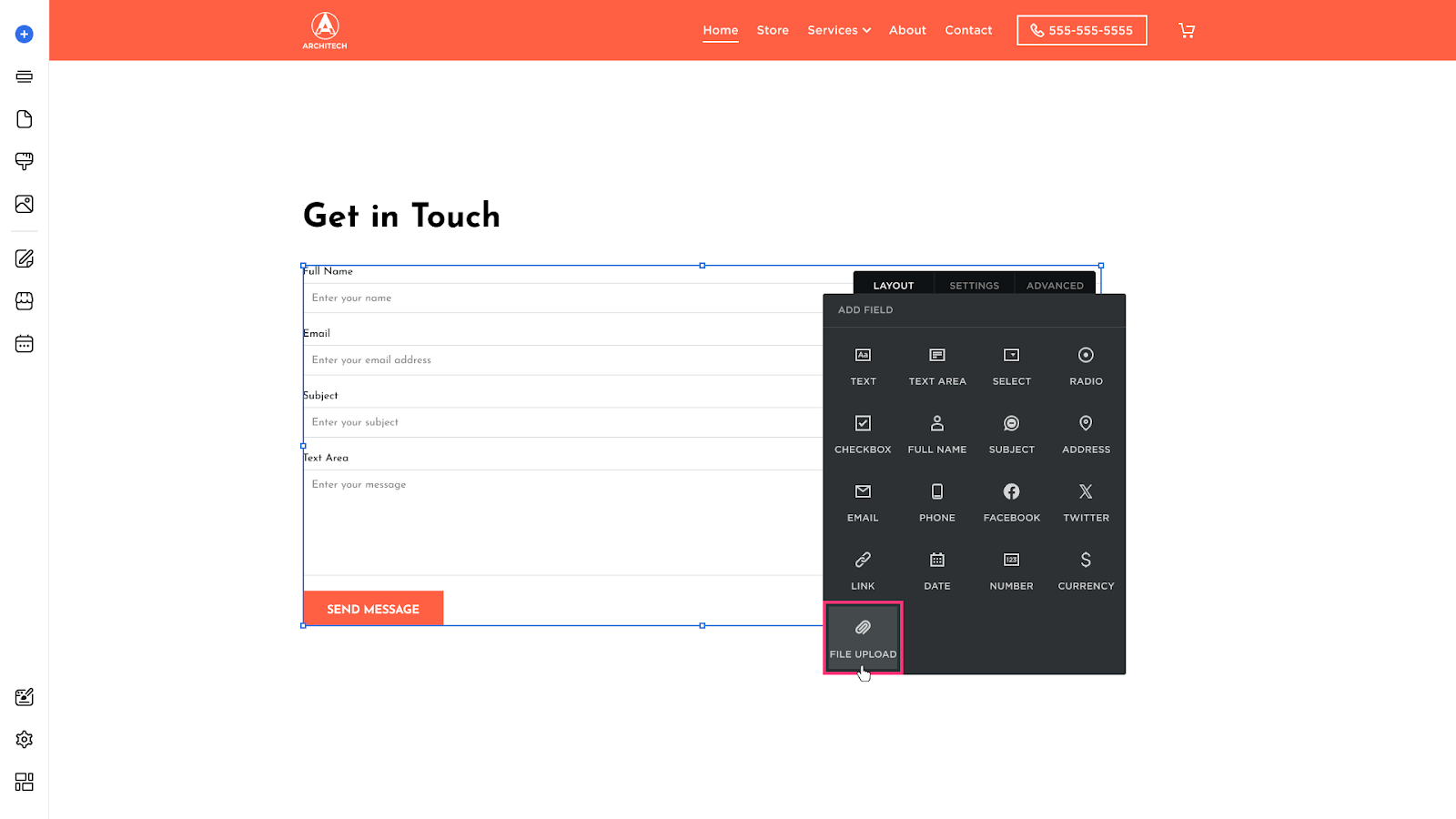Open the blog edit icon in sidebar
The height and width of the screenshot is (819, 1456).
(25, 258)
